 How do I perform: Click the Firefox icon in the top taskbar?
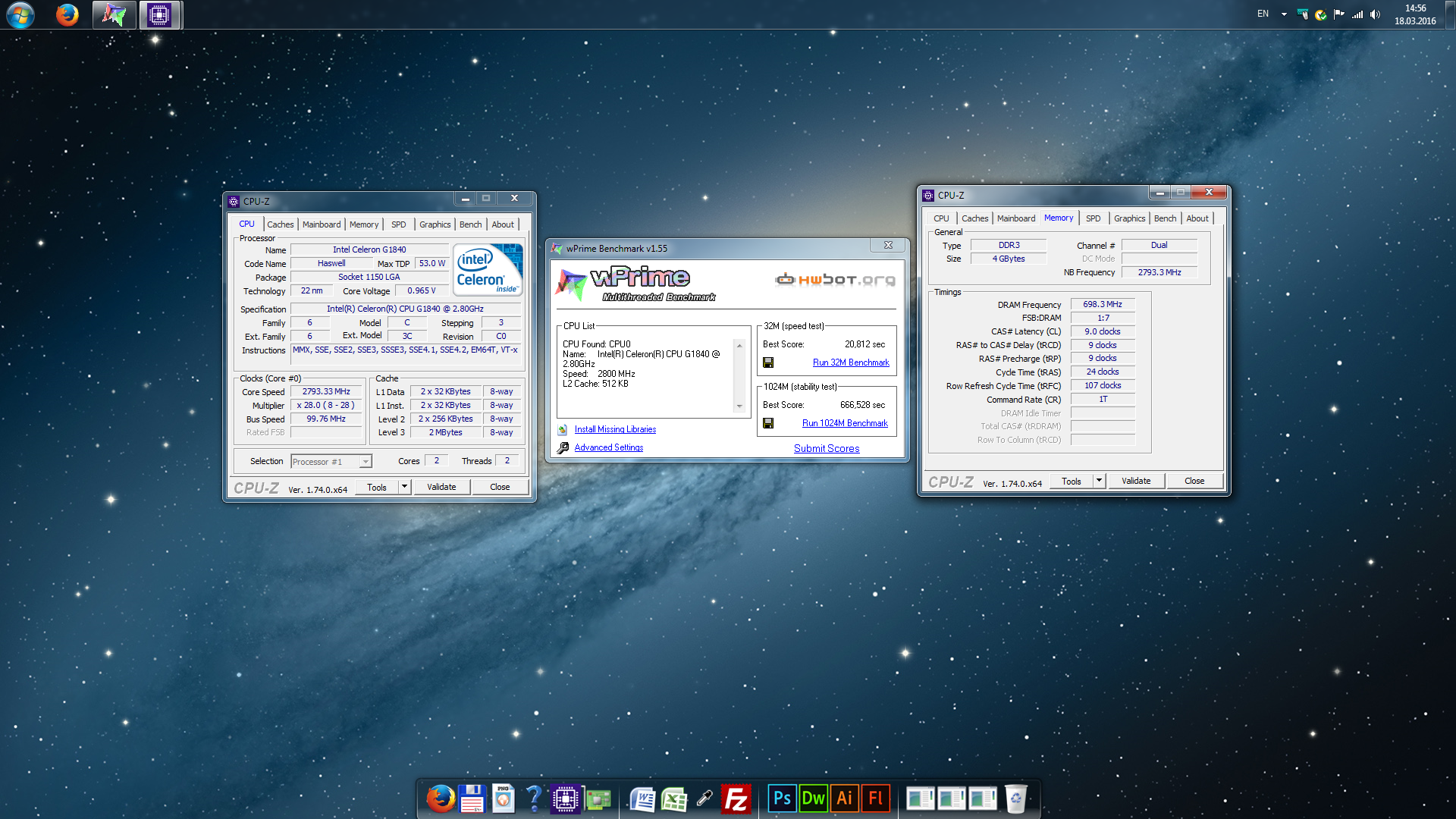(67, 14)
